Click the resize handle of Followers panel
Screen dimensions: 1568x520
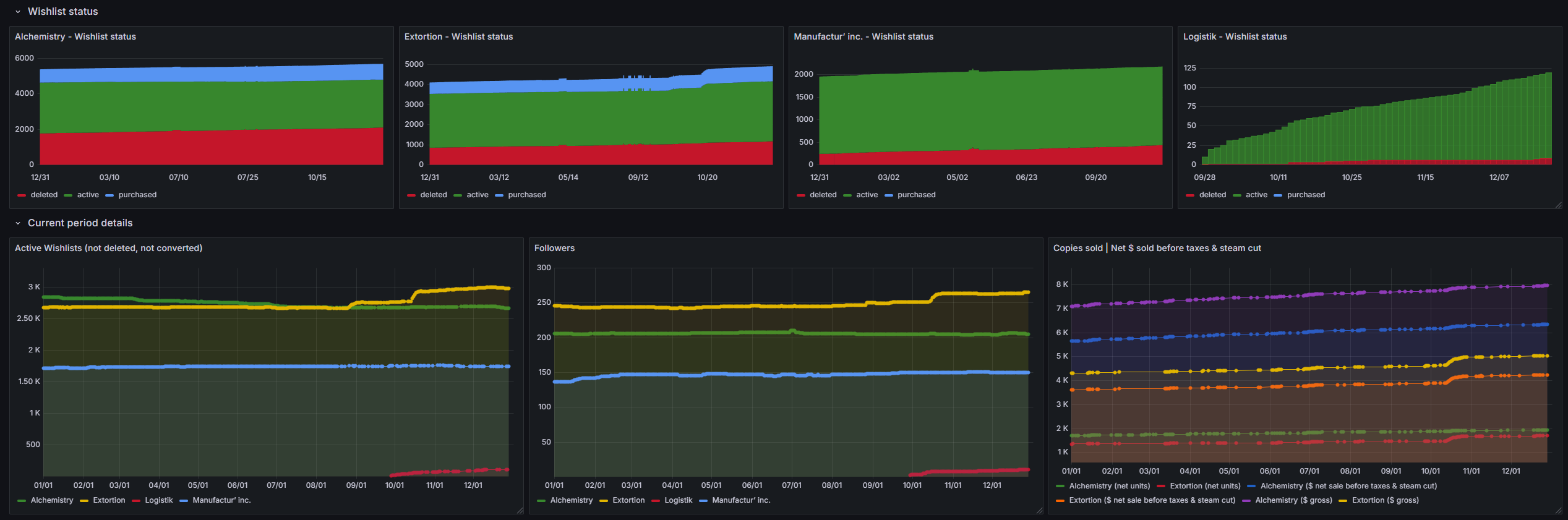pos(1039,511)
